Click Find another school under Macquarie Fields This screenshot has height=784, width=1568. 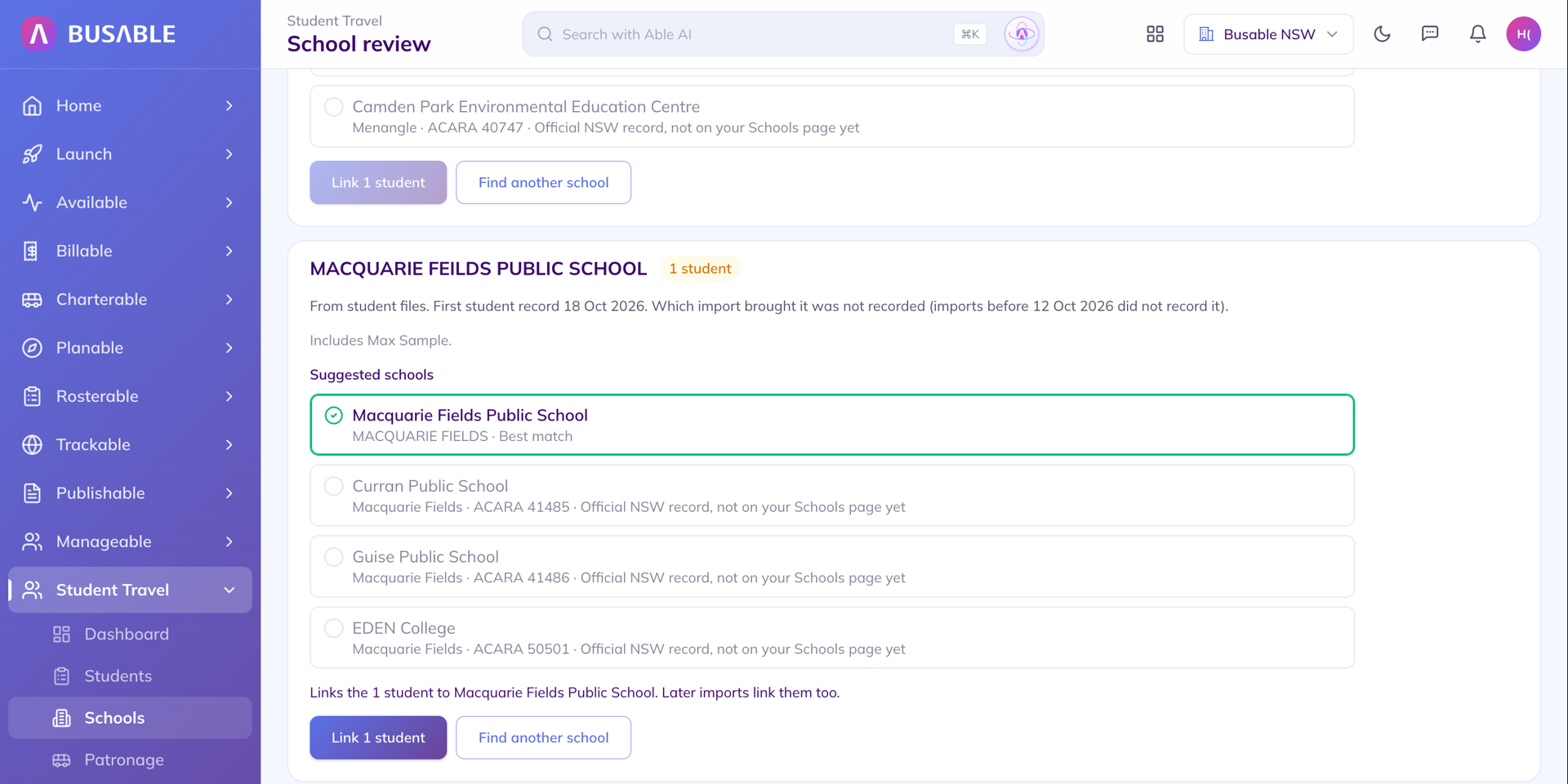point(543,737)
